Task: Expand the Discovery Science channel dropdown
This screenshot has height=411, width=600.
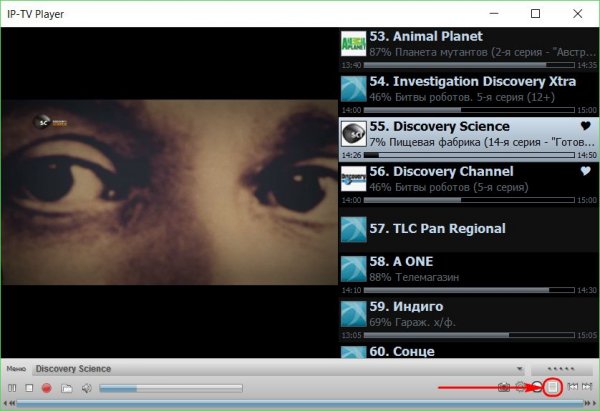Action: pos(519,369)
